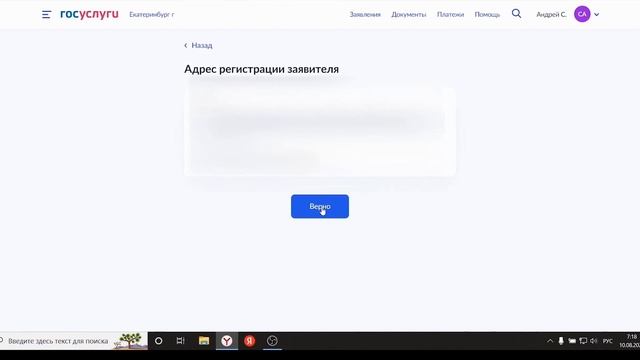Click the volume speaker tray icon
The width and height of the screenshot is (640, 360).
[593, 341]
